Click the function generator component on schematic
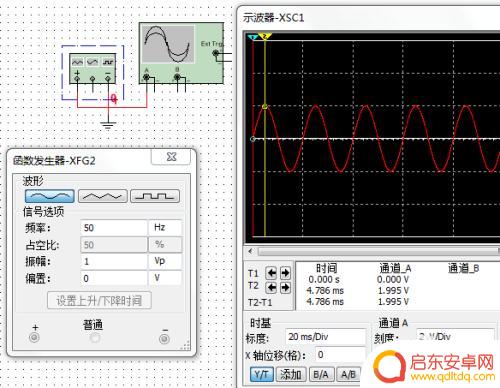This screenshot has width=500, height=388. 93,68
